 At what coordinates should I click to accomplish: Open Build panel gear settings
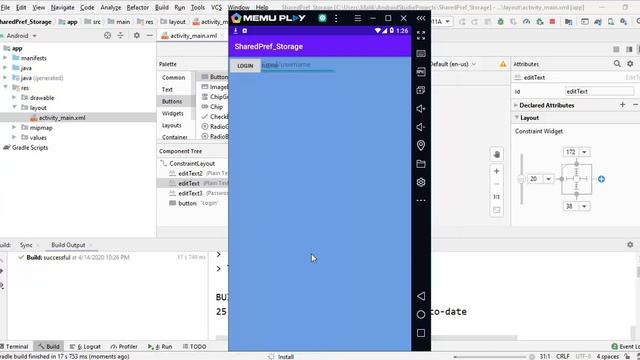tap(630, 244)
